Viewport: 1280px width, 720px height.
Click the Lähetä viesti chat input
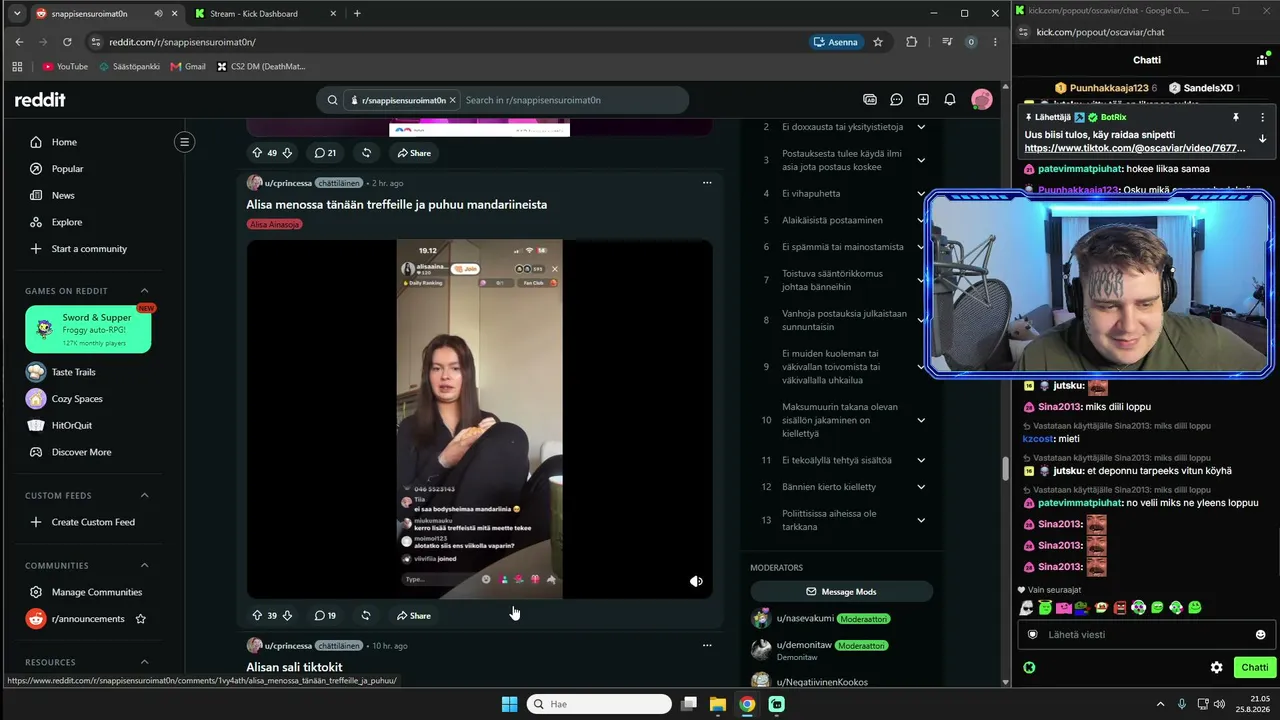1146,634
